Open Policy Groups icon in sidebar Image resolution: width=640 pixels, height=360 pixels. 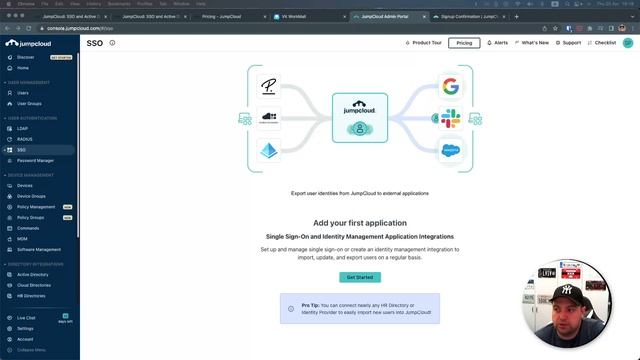10,218
